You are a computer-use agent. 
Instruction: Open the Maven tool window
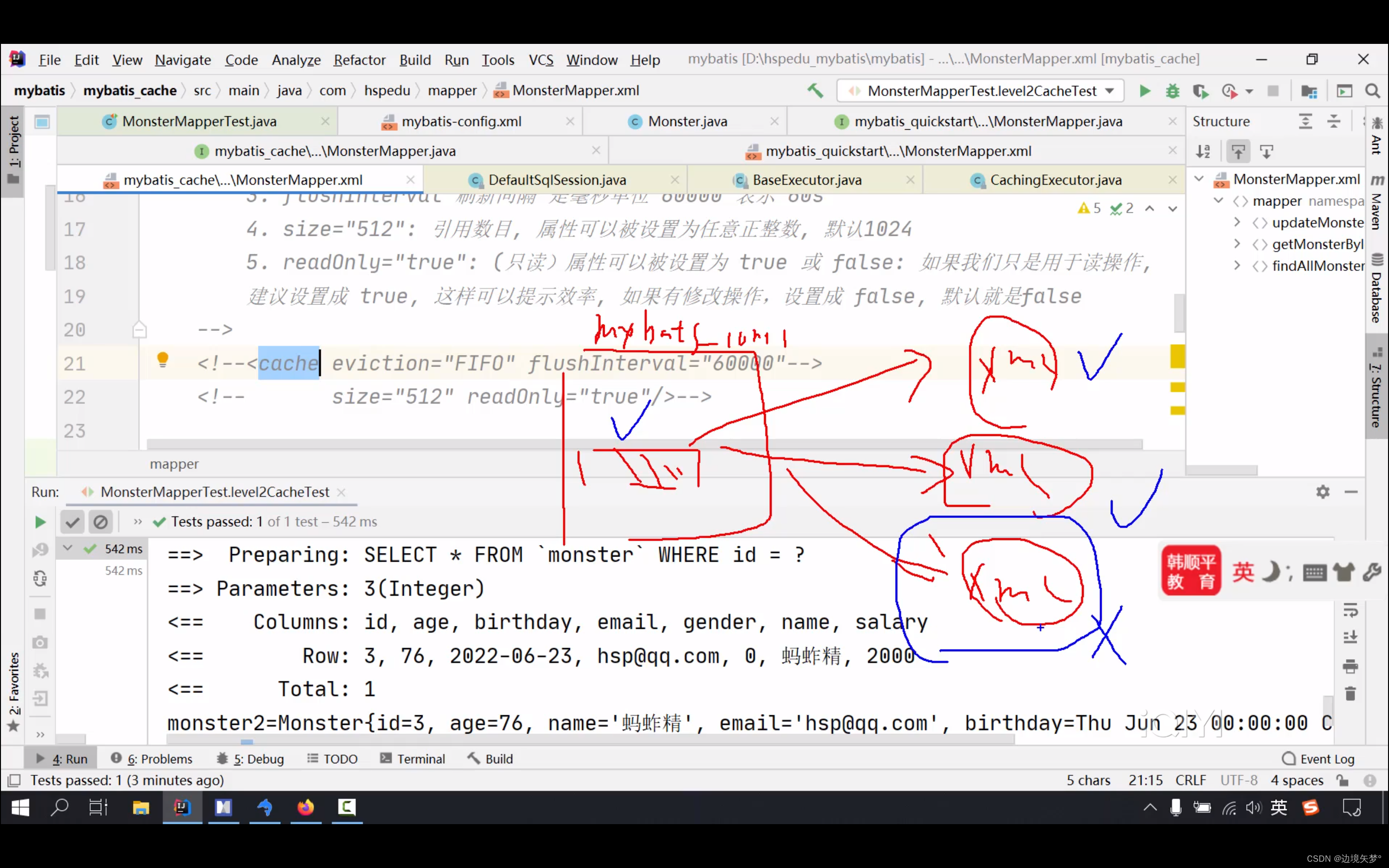point(1376,202)
